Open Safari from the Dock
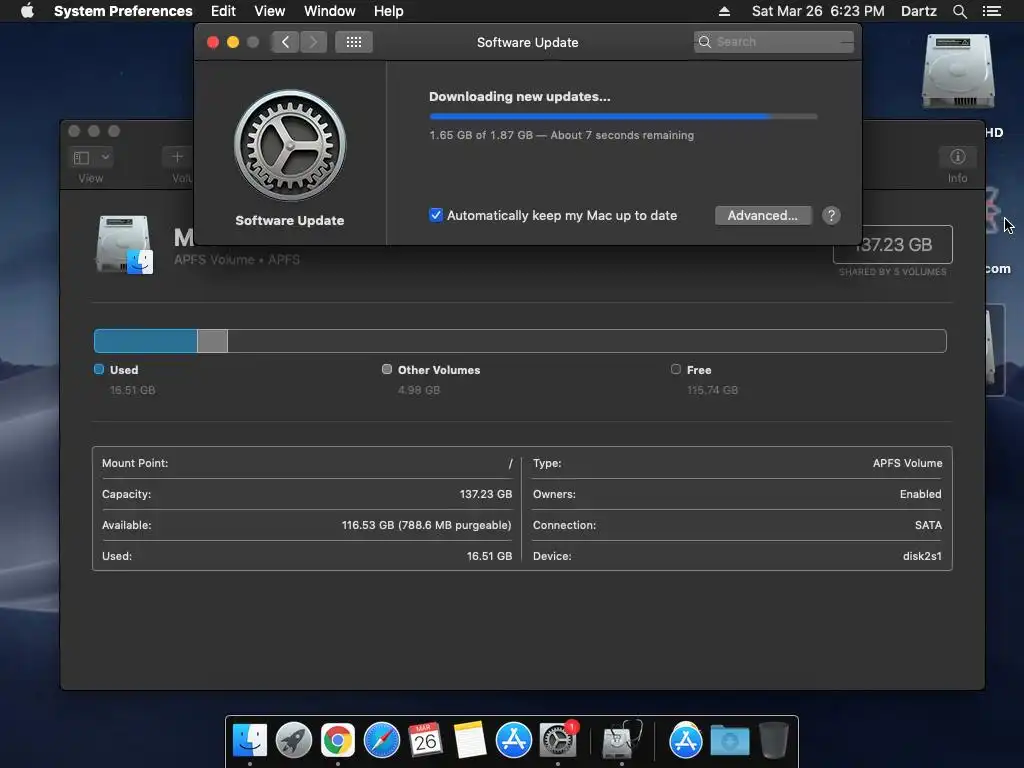The height and width of the screenshot is (768, 1024). tap(381, 740)
